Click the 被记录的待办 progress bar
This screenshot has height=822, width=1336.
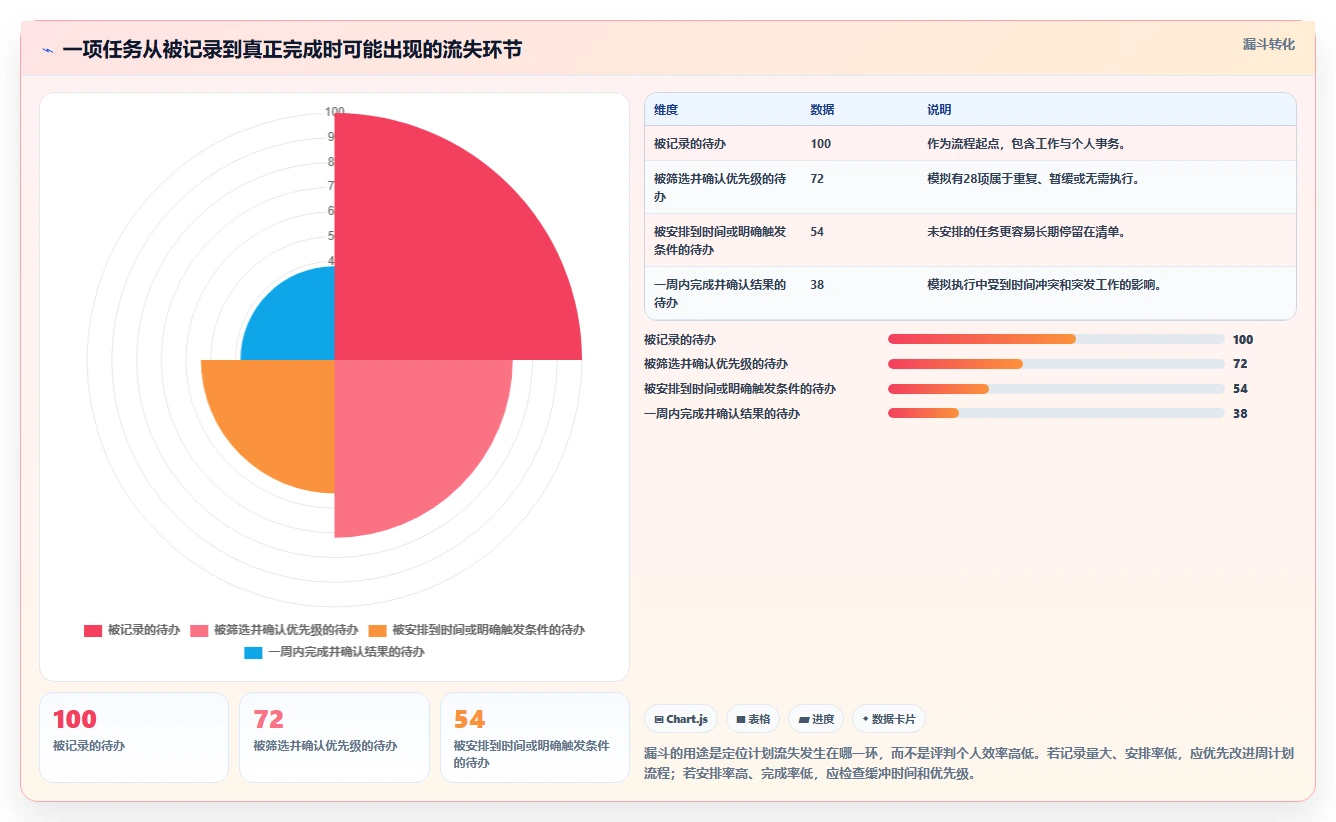click(x=1056, y=339)
